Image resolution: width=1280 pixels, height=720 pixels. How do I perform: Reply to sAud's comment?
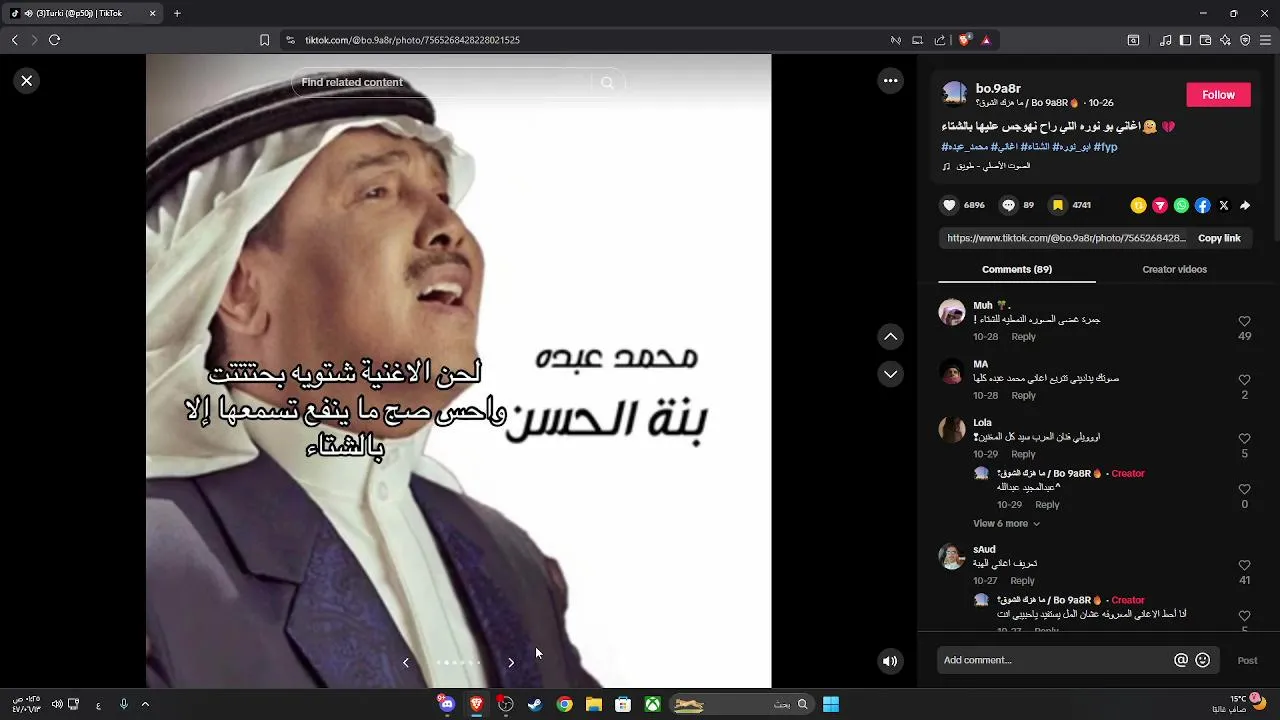coord(1022,581)
